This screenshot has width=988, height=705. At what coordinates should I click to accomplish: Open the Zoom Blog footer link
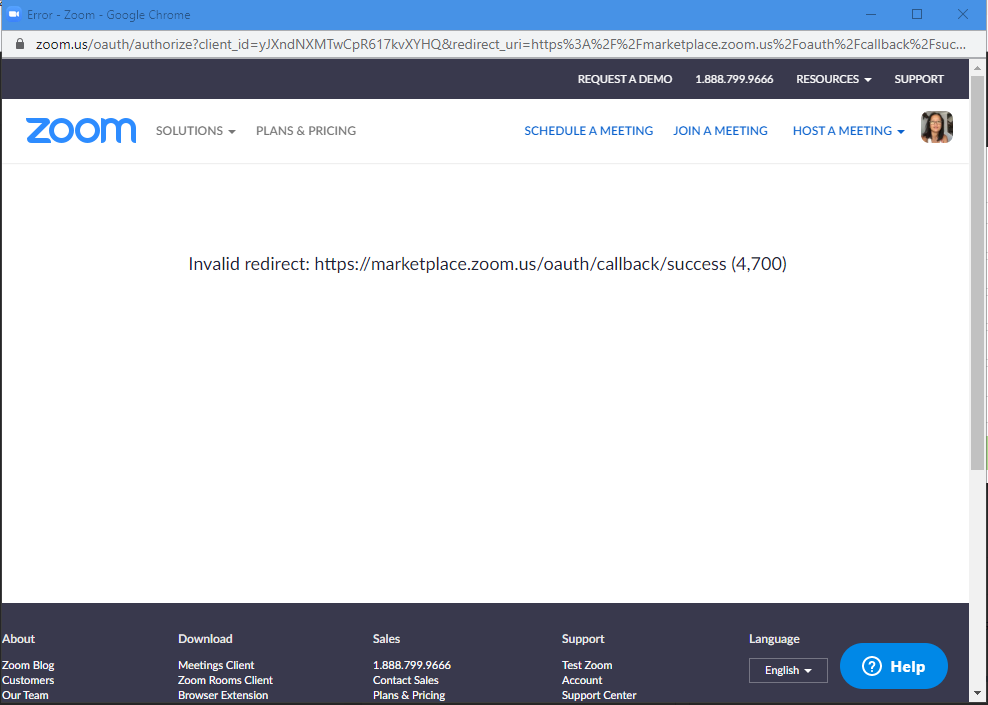tap(28, 665)
